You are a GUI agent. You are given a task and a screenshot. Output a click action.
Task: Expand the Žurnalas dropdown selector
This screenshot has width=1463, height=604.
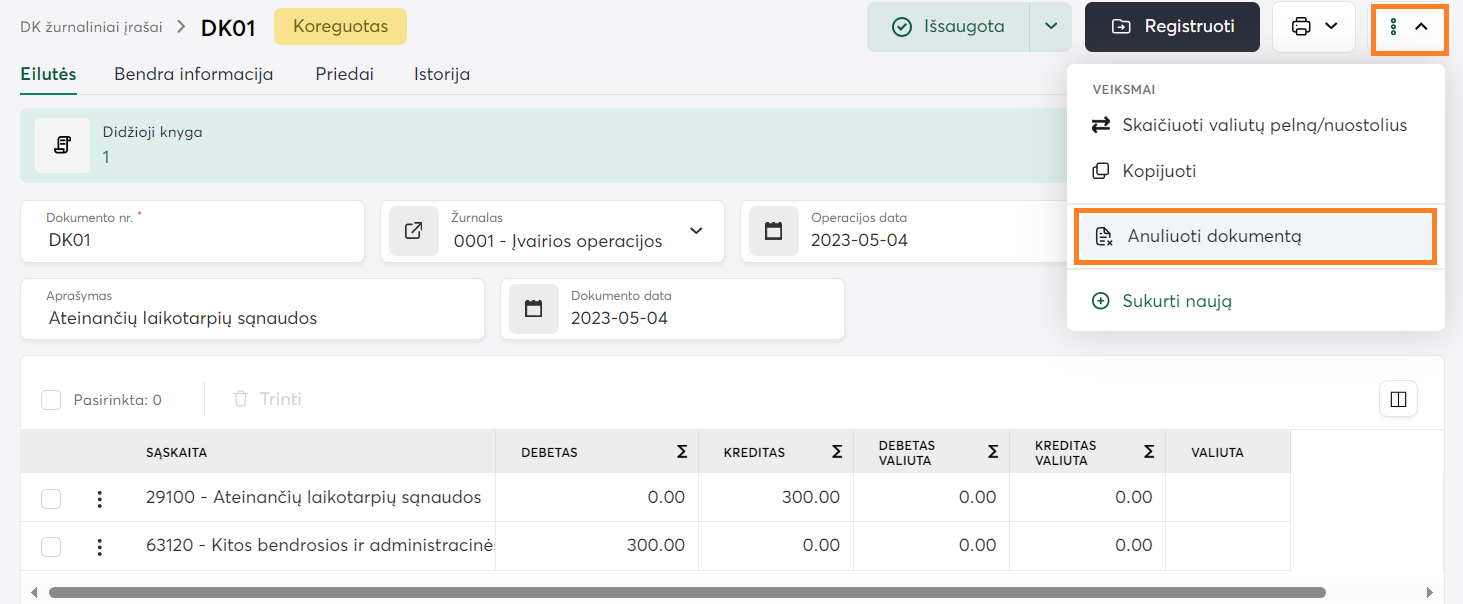coord(696,232)
